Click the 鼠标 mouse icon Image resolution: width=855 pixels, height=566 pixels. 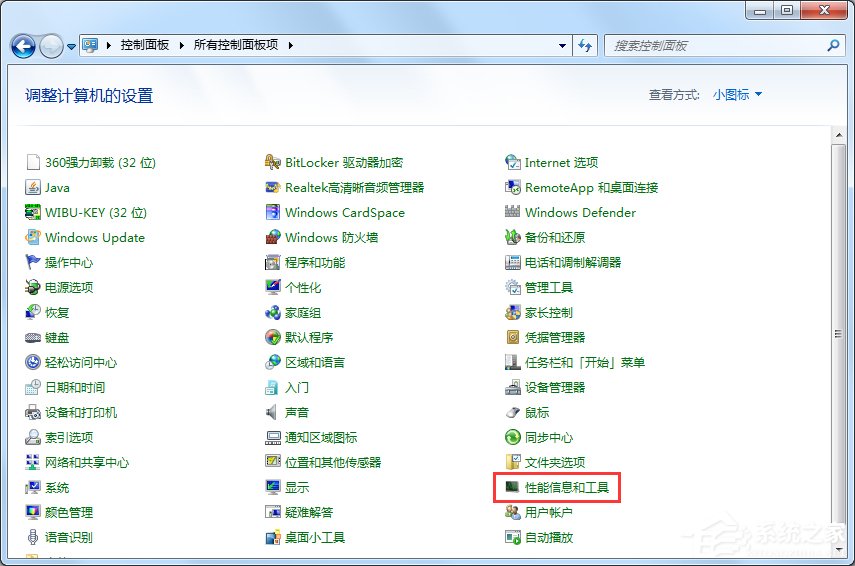pyautogui.click(x=513, y=412)
